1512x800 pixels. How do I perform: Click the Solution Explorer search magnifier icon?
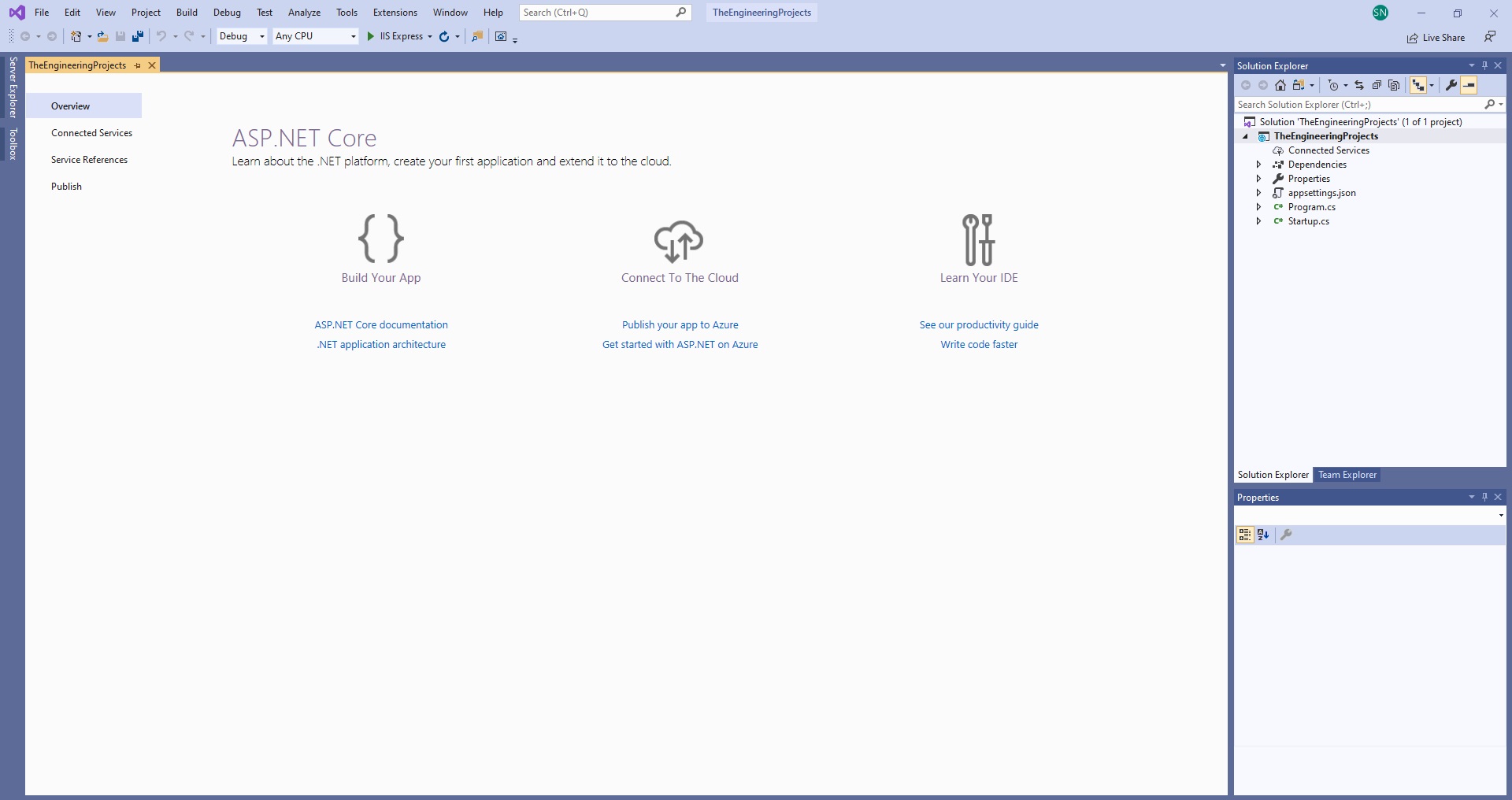pos(1490,104)
